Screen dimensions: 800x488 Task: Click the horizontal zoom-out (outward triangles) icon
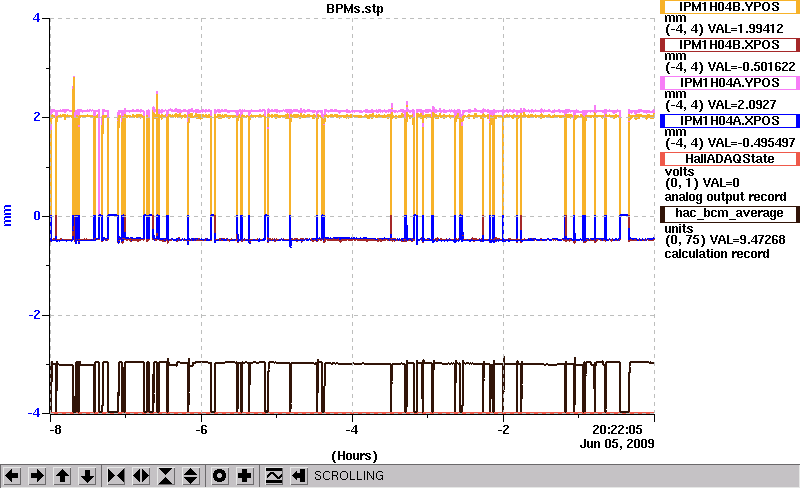tap(141, 476)
